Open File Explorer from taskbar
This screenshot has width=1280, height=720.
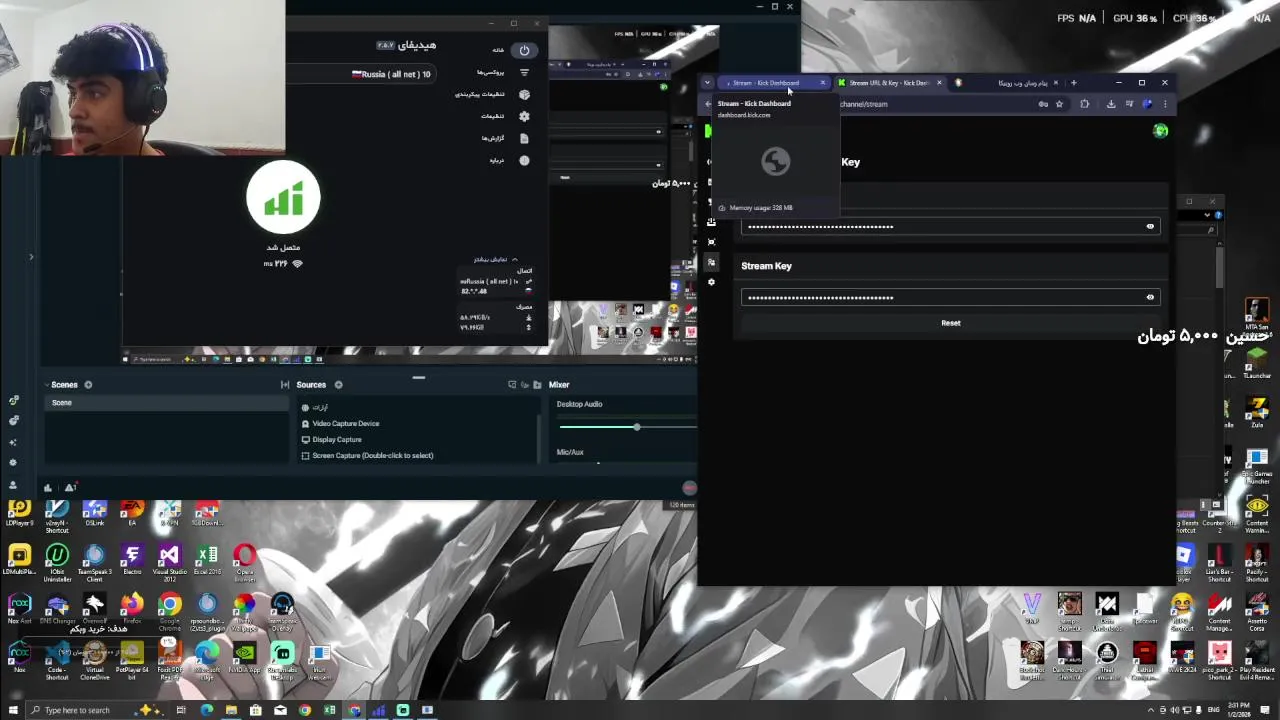coord(231,710)
